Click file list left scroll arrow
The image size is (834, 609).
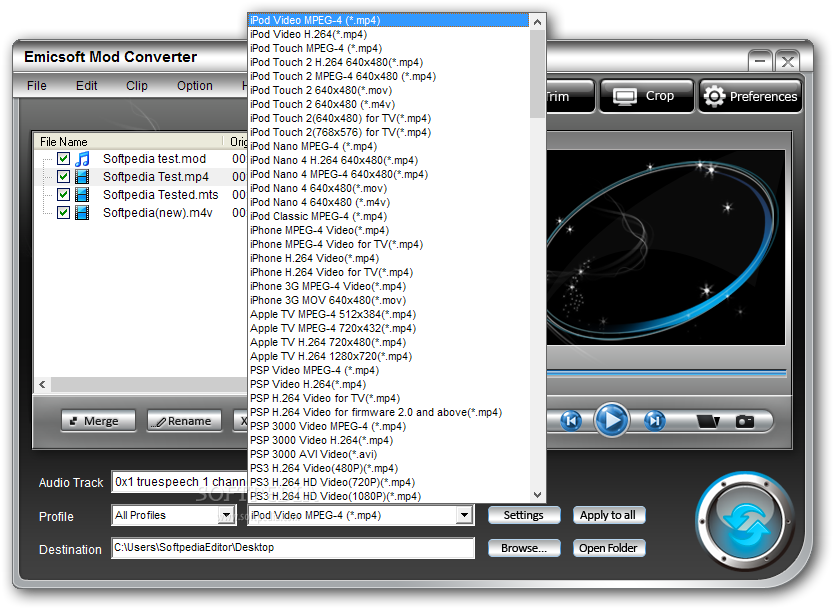coord(43,385)
